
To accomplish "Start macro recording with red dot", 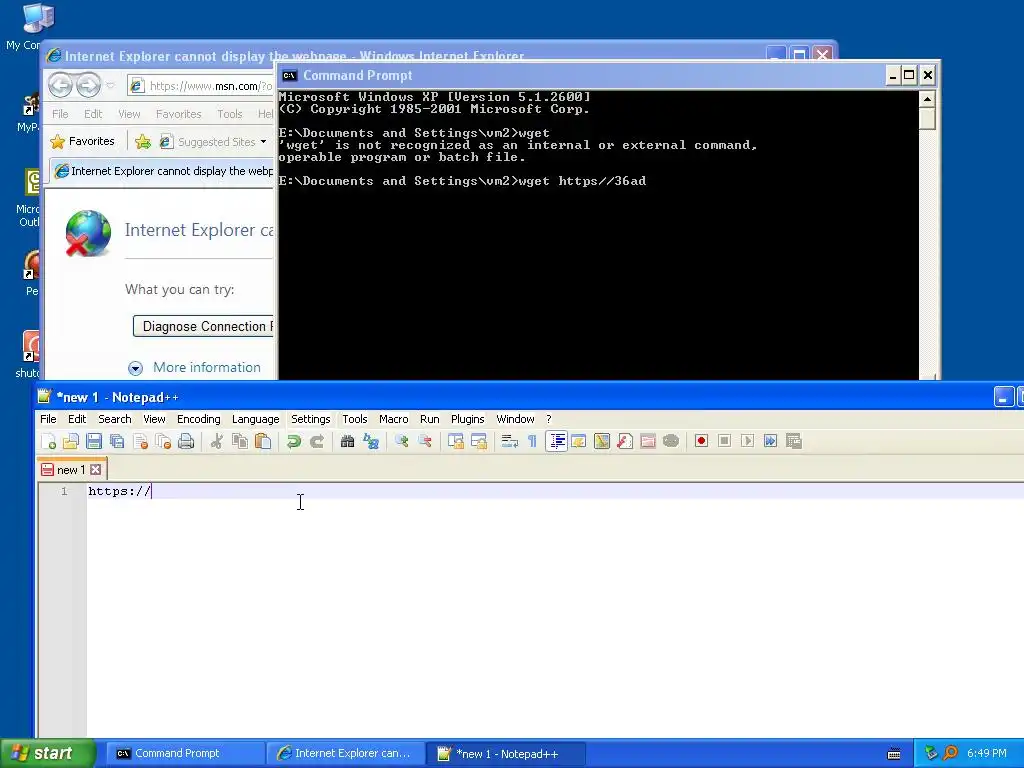I will (701, 441).
